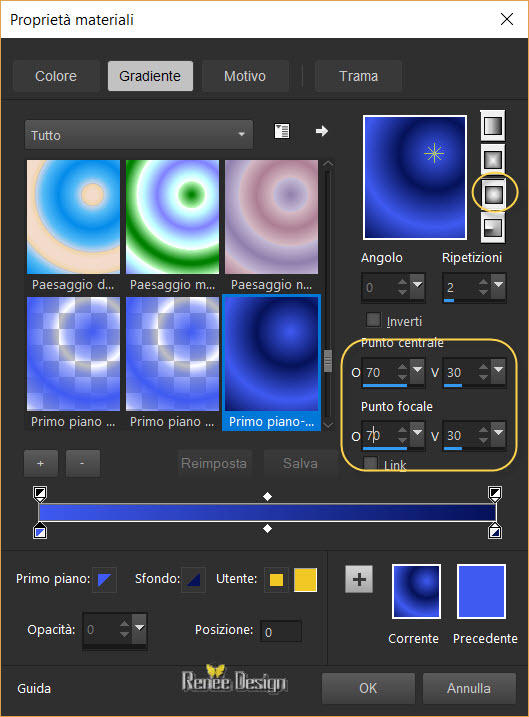529x717 pixels.
Task: Click the Primo piano foreground gradient icon
Action: click(104, 580)
